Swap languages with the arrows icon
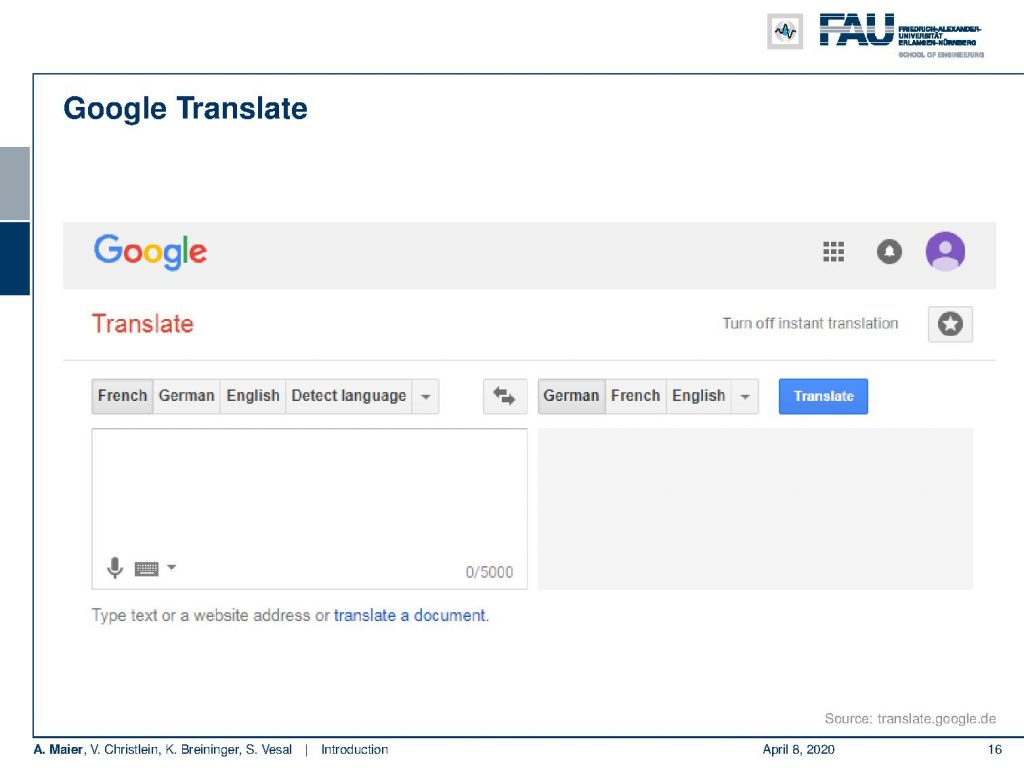Viewport: 1024px width, 768px height. (505, 396)
